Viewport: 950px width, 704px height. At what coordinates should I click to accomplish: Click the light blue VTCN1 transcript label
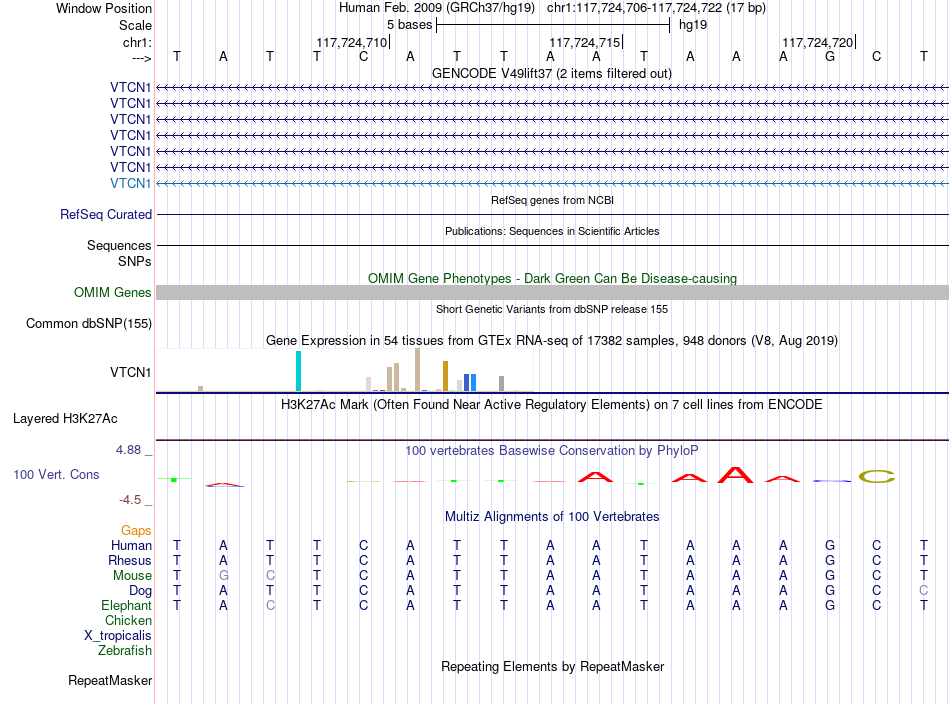130,183
